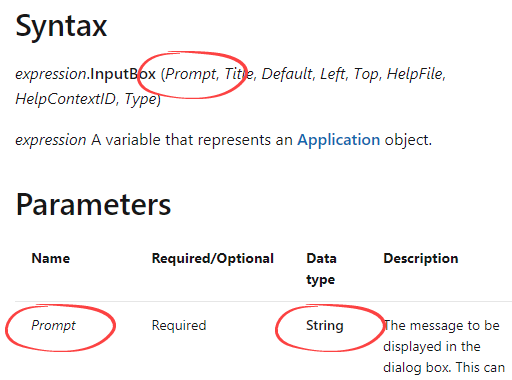Viewport: 512px width, 380px height.
Task: Select the Name column header
Action: (x=51, y=258)
